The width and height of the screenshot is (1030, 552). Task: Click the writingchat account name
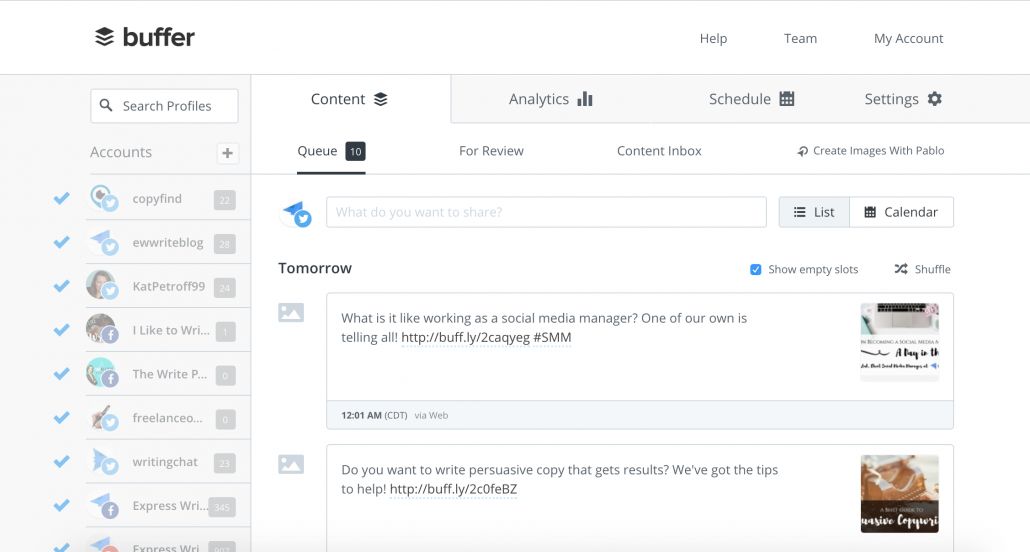tap(165, 462)
